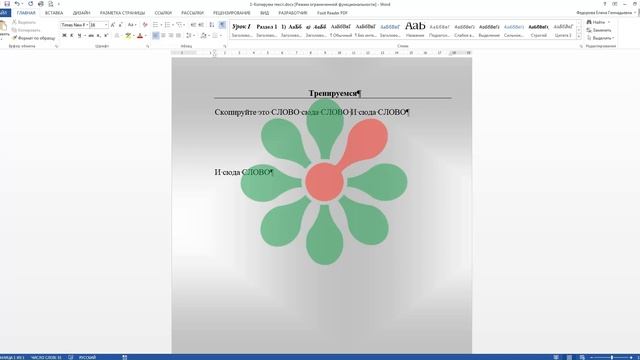Click the heading text Тренируемся in the document

click(x=333, y=93)
